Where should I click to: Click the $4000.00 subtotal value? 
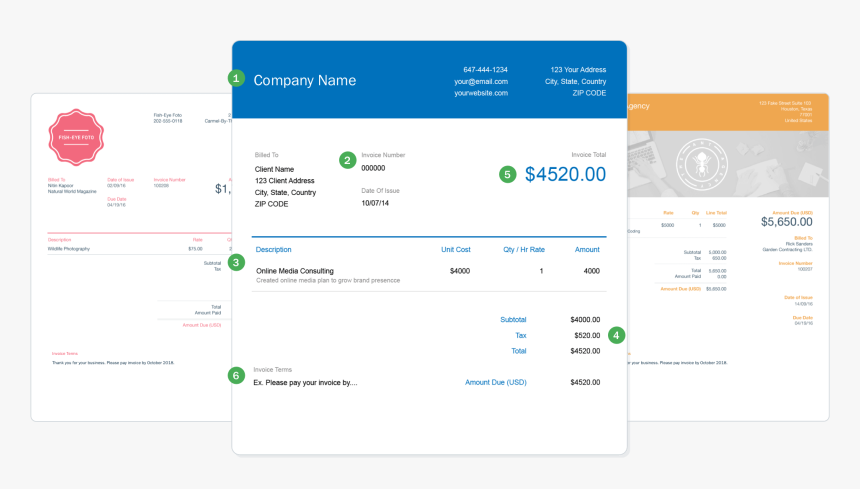(x=585, y=320)
